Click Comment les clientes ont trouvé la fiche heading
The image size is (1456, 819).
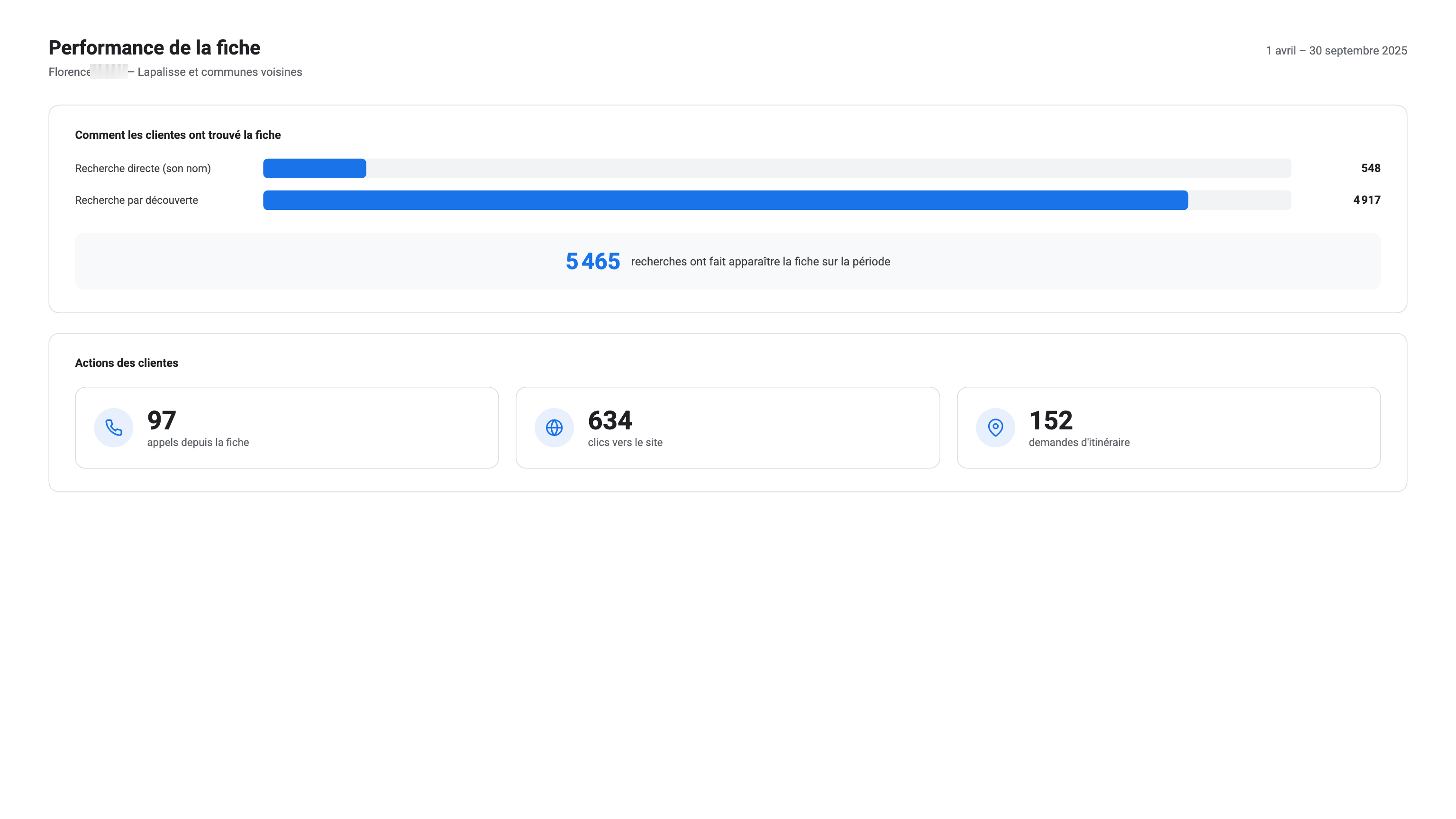coord(177,135)
